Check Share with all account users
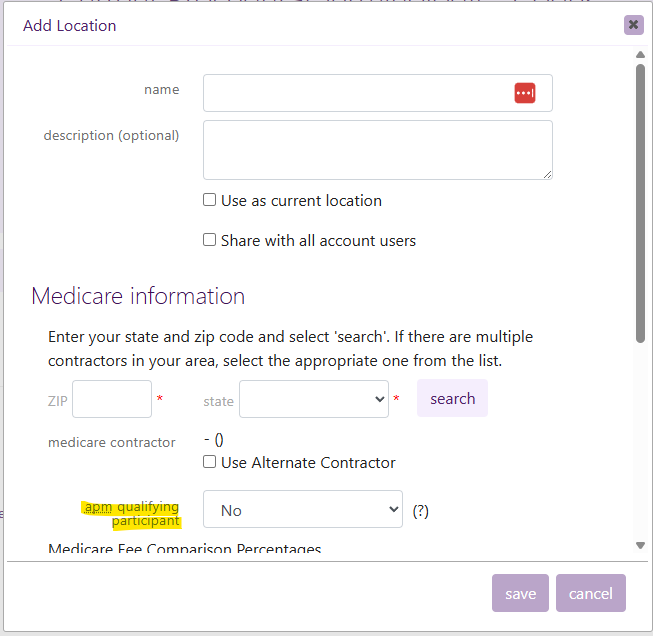653x636 pixels. (x=210, y=240)
